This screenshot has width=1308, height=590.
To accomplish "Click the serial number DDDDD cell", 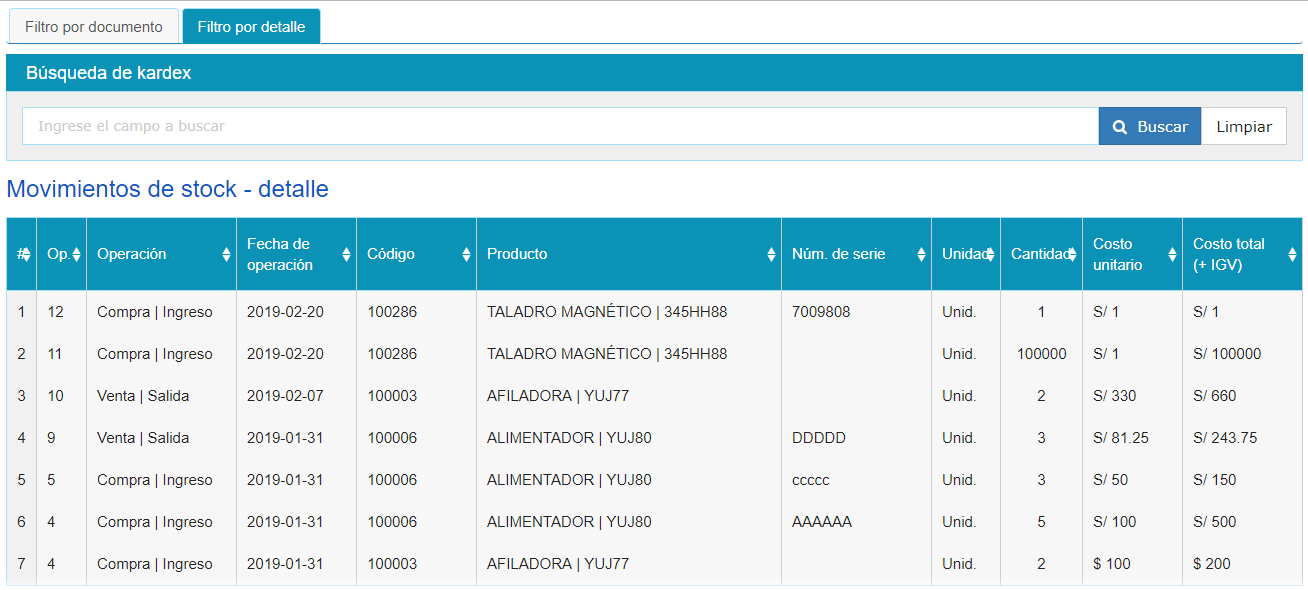I will (818, 438).
